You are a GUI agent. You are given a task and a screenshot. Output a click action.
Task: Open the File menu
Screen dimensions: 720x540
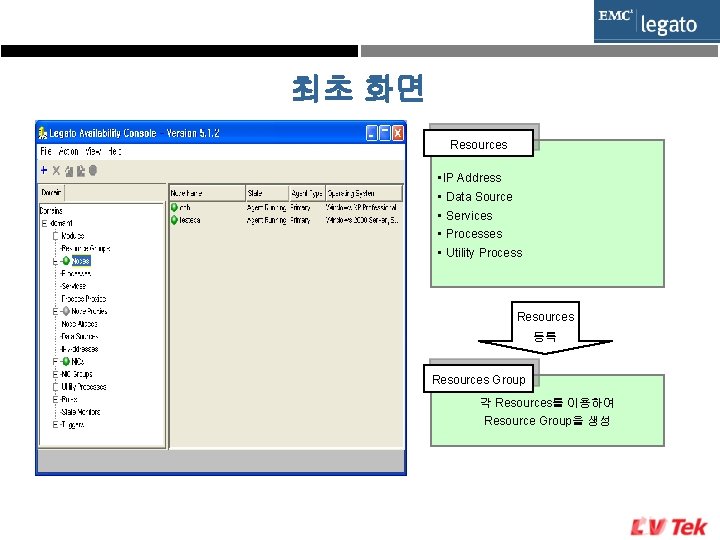click(x=45, y=151)
